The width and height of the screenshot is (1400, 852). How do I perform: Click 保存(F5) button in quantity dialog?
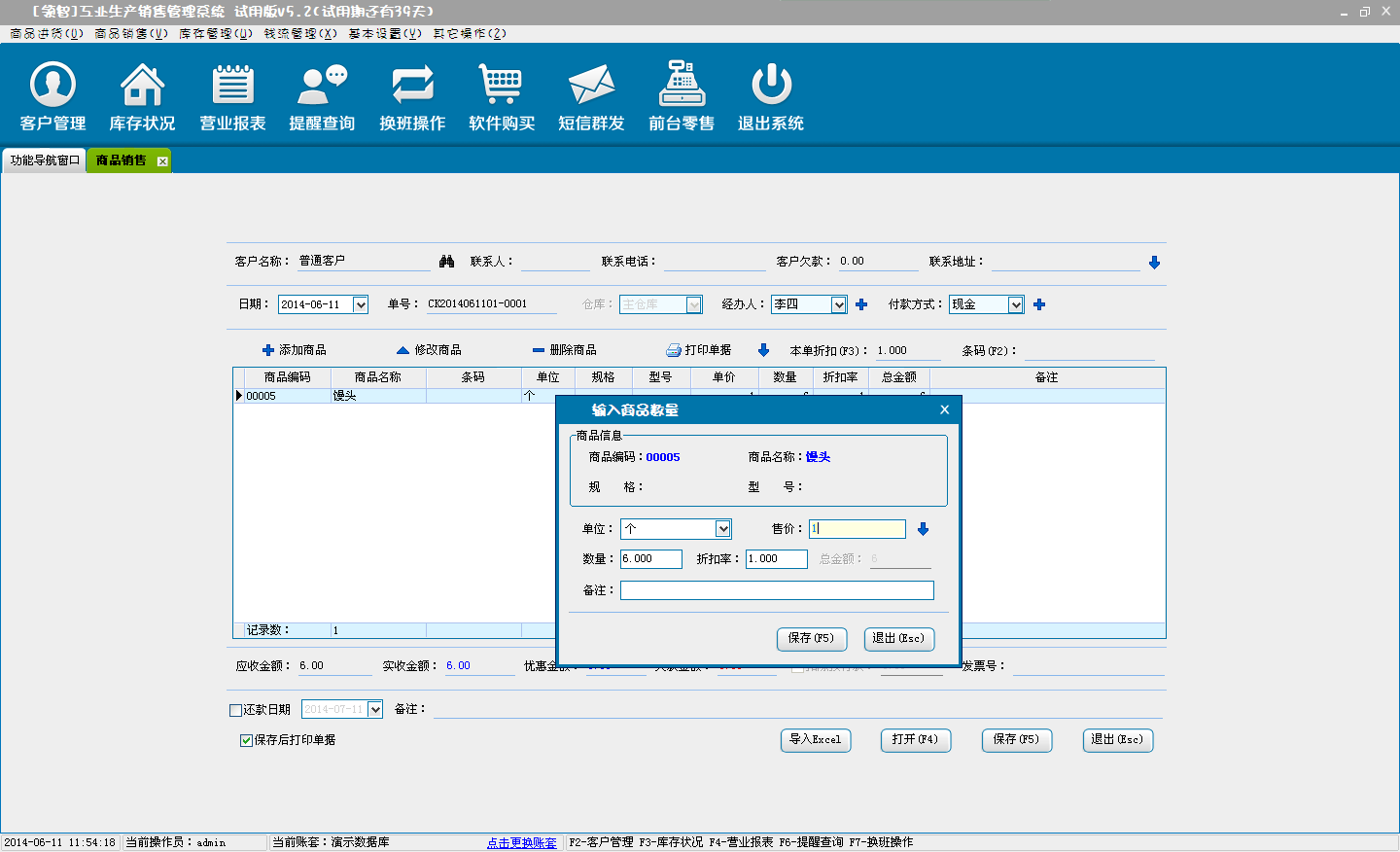[x=812, y=639]
